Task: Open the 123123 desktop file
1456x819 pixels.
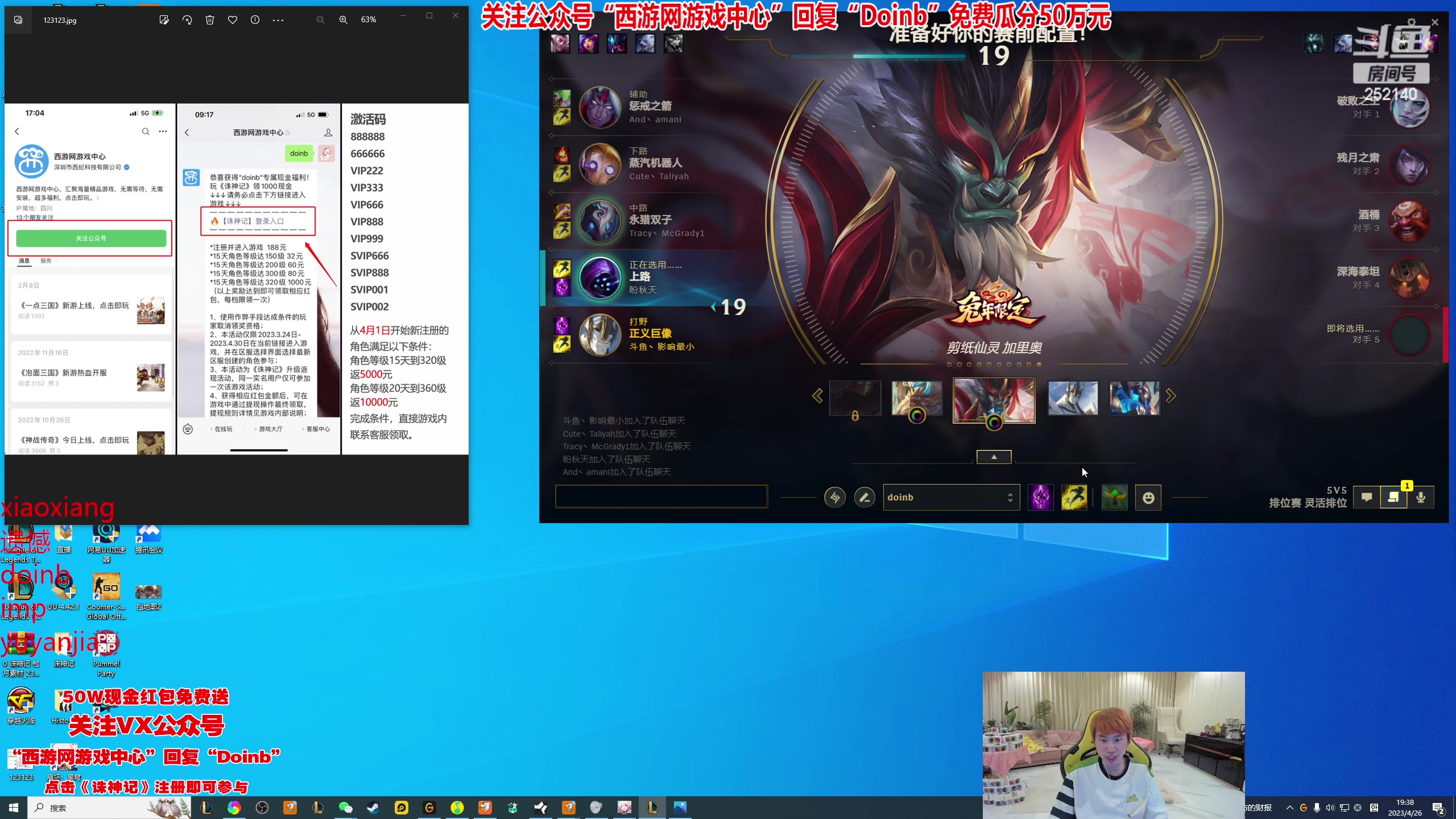Action: pos(21,765)
